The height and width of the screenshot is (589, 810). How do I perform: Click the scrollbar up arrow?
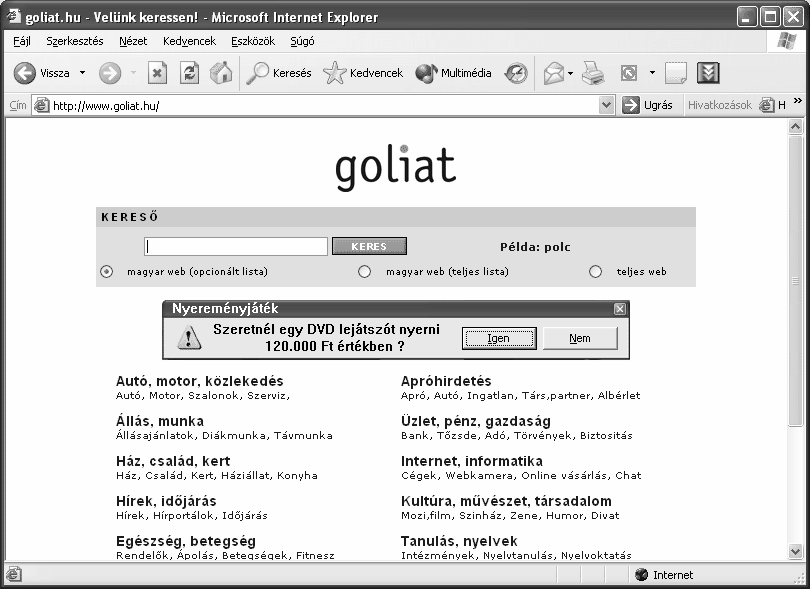pos(796,127)
